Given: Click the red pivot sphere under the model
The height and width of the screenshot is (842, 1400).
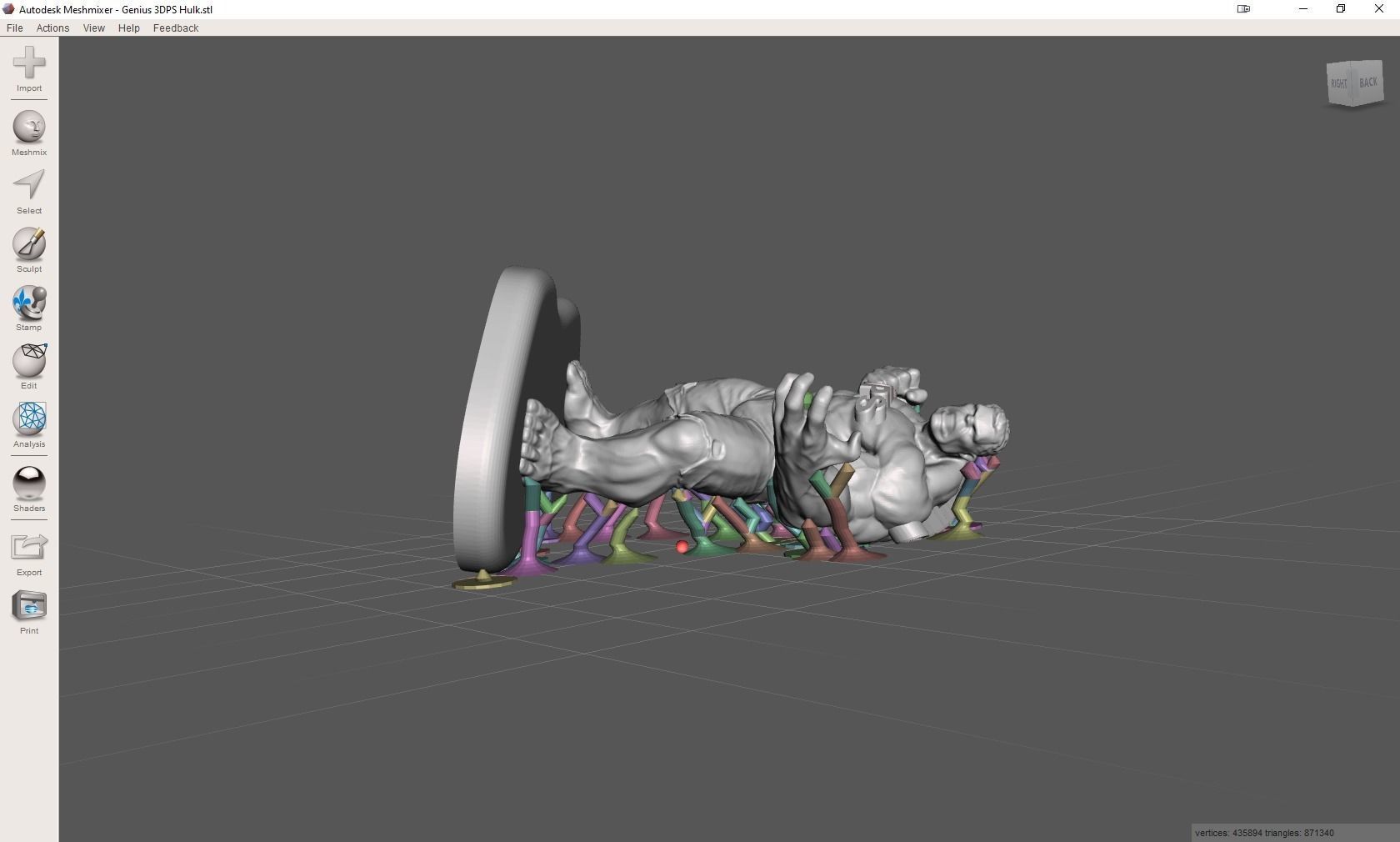Looking at the screenshot, I should 682,547.
